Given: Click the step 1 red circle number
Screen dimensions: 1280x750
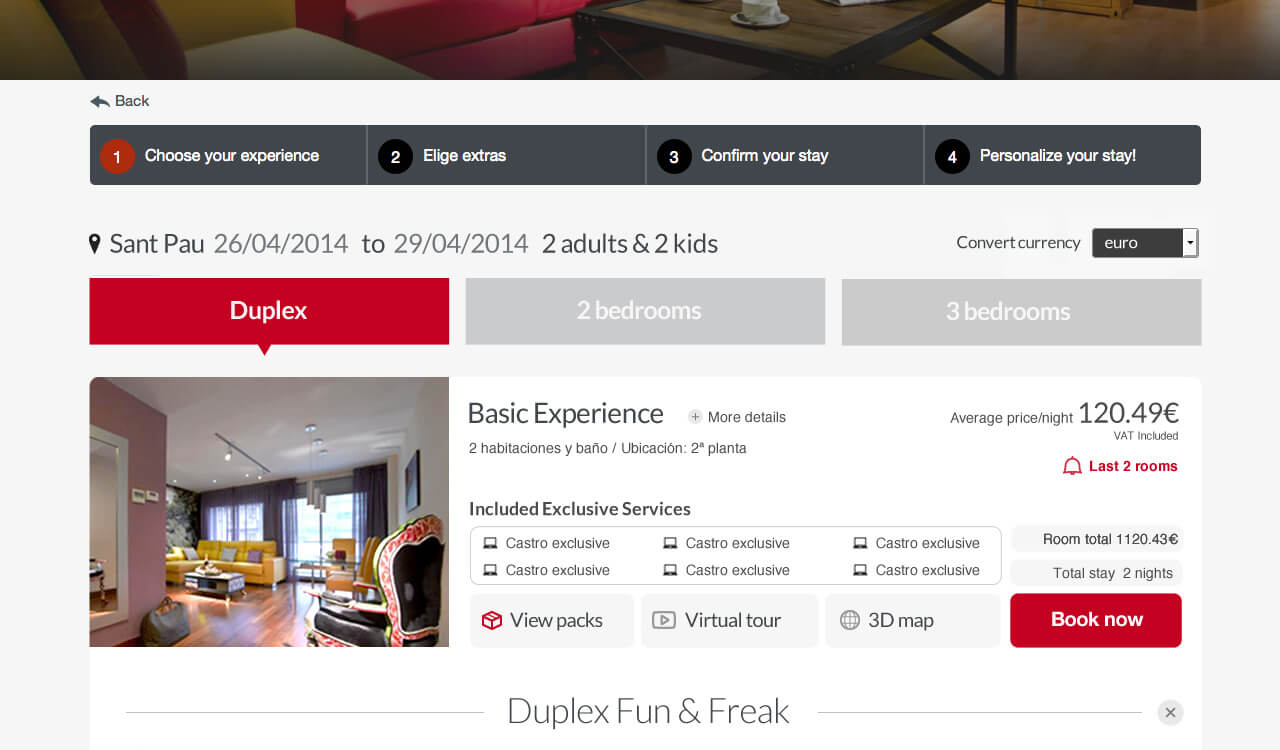Looking at the screenshot, I should (x=117, y=156).
